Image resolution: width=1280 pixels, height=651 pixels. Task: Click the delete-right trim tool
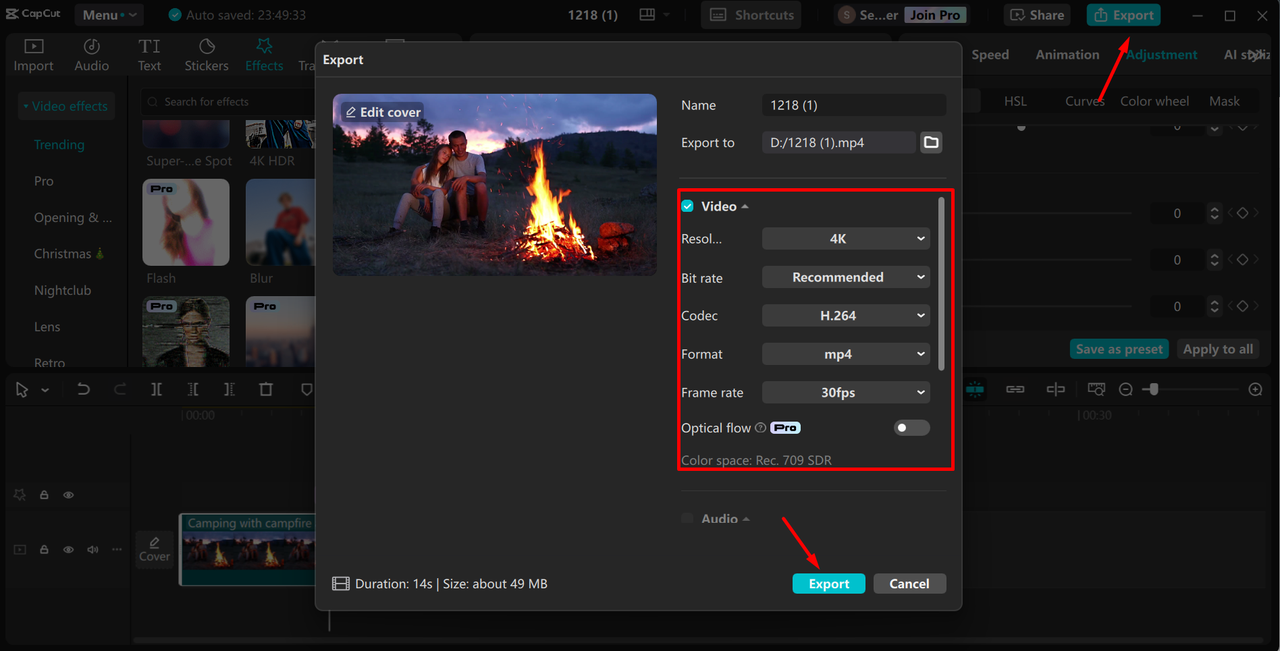click(x=229, y=390)
